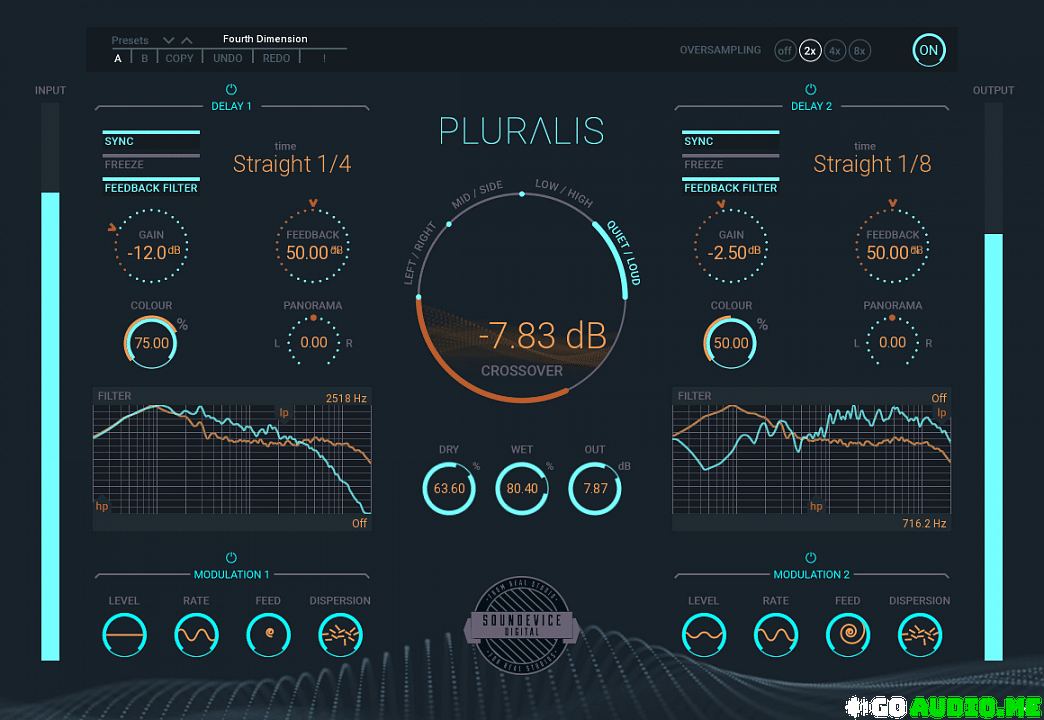1044x720 pixels.
Task: Open the Fourth Dimension preset name list
Action: pyautogui.click(x=265, y=39)
